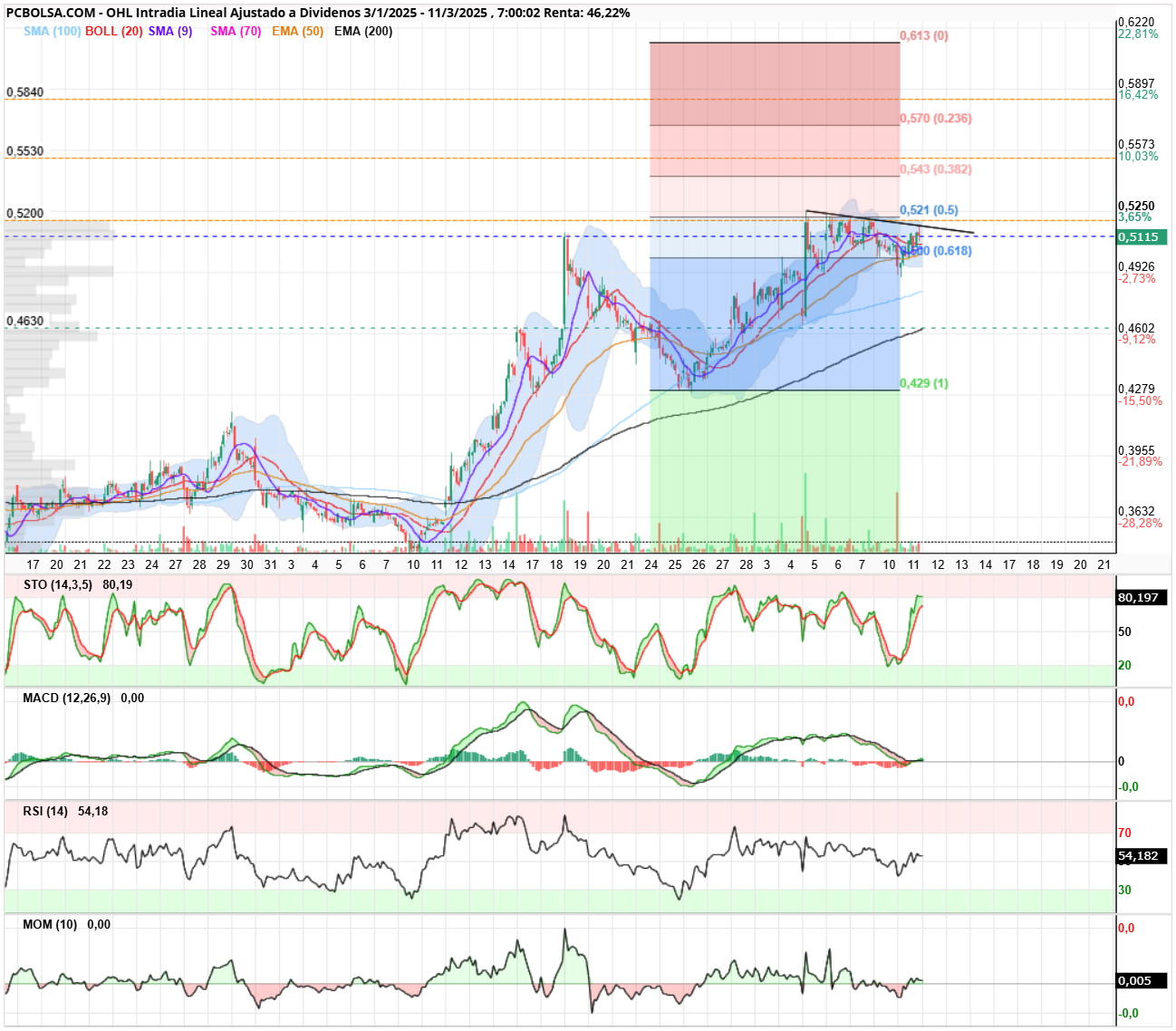
Task: Click the orange EMA (50) legend label
Action: [x=297, y=31]
